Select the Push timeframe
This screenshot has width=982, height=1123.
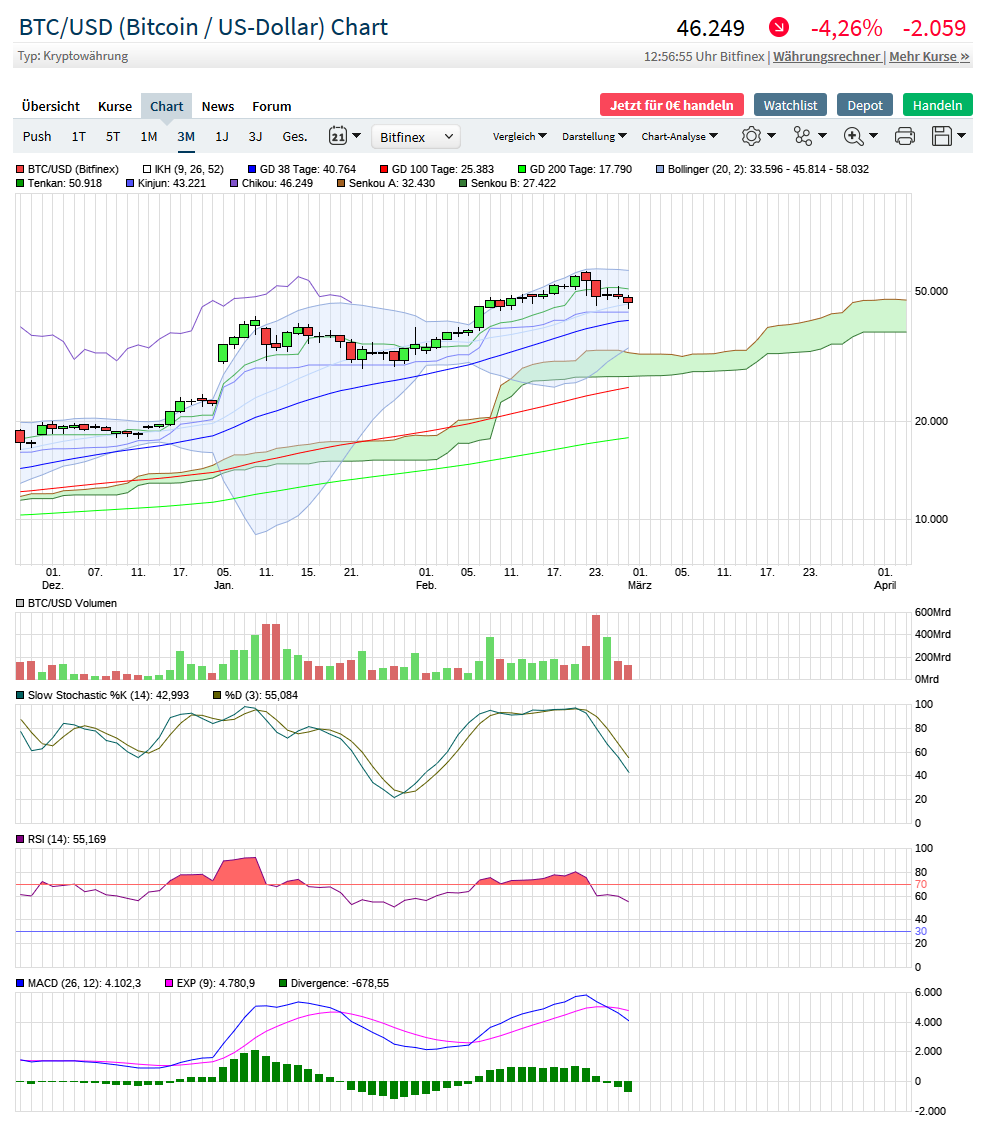coord(37,136)
